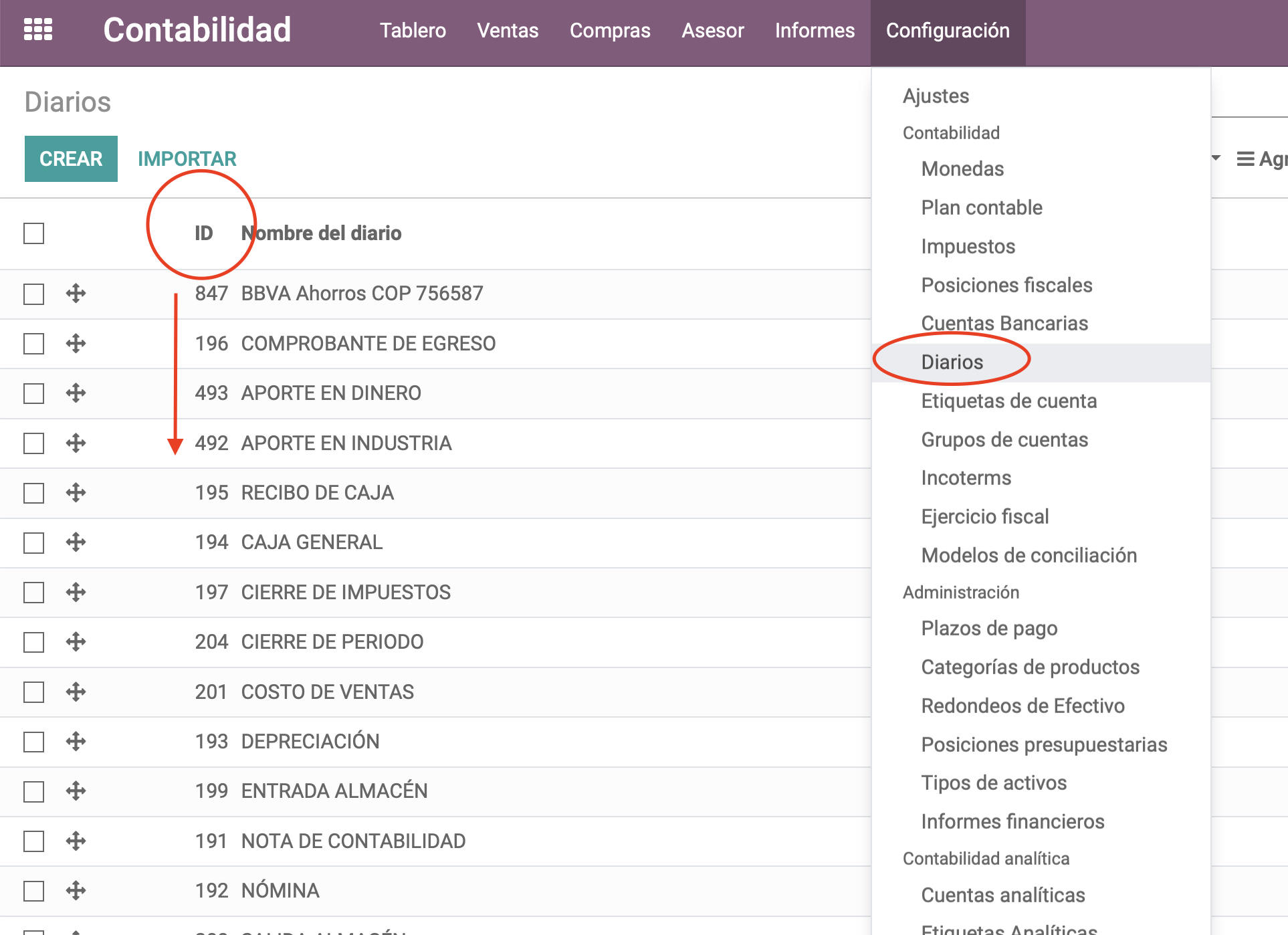The width and height of the screenshot is (1288, 935).
Task: Sort by the ID column header
Action: click(x=204, y=233)
